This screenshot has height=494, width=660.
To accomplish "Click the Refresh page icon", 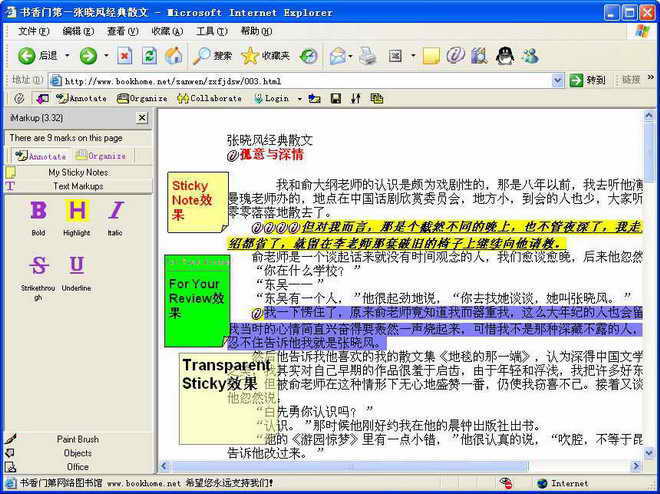I will point(149,55).
